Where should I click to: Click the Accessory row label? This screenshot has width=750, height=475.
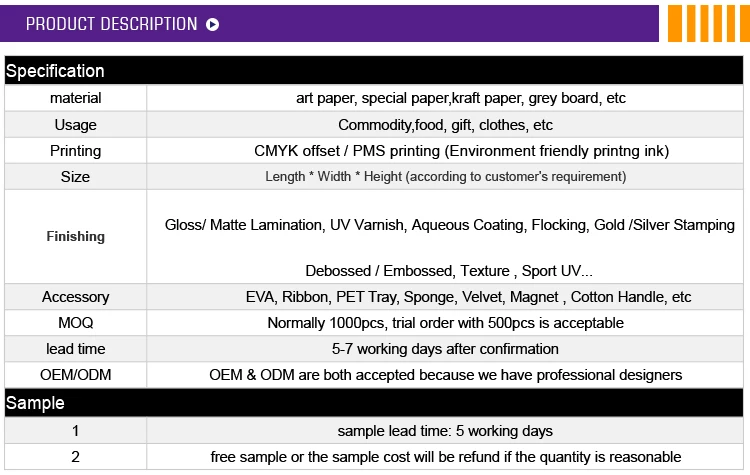(75, 297)
